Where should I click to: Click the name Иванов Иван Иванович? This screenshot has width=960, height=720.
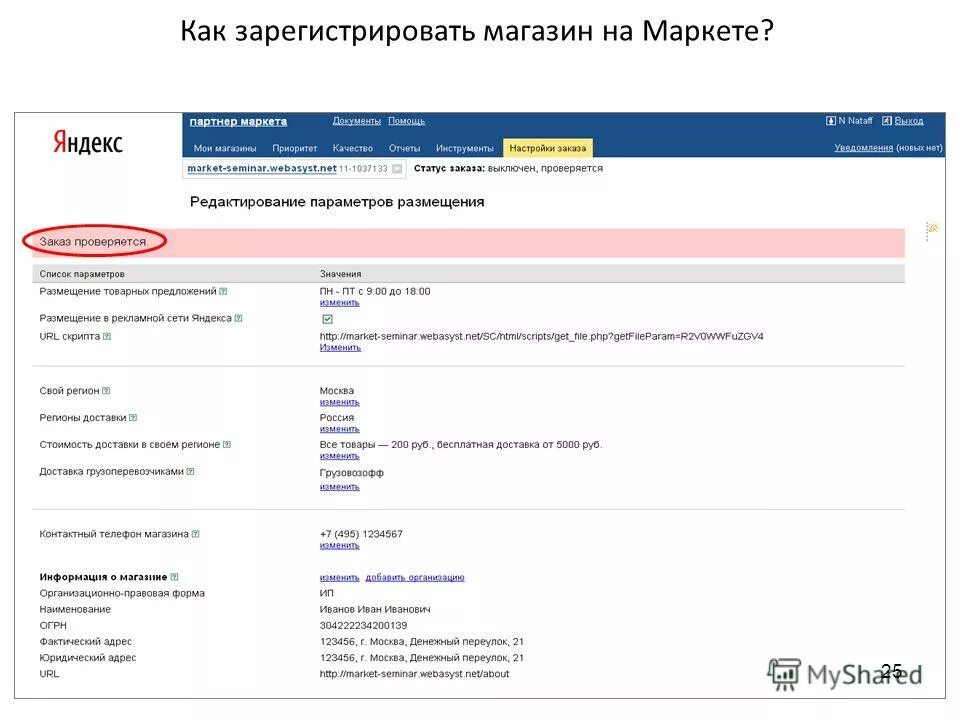pos(375,609)
